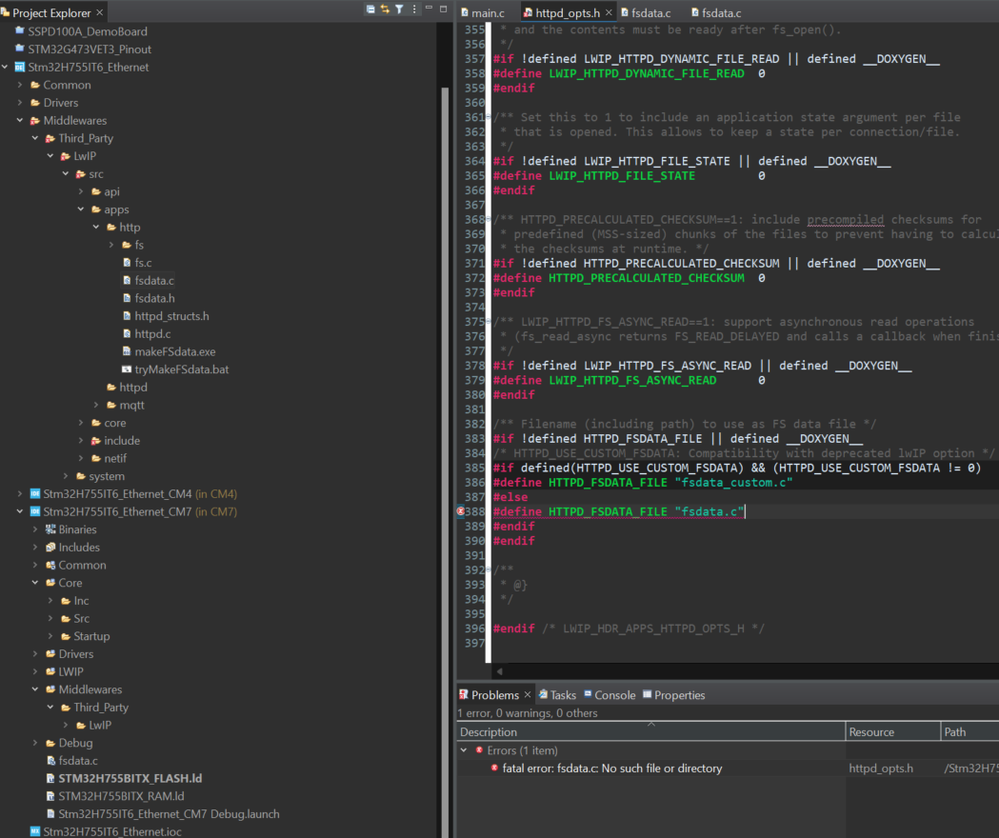Collapse the Errors (1 item) group
The image size is (999, 838).
[x=464, y=750]
